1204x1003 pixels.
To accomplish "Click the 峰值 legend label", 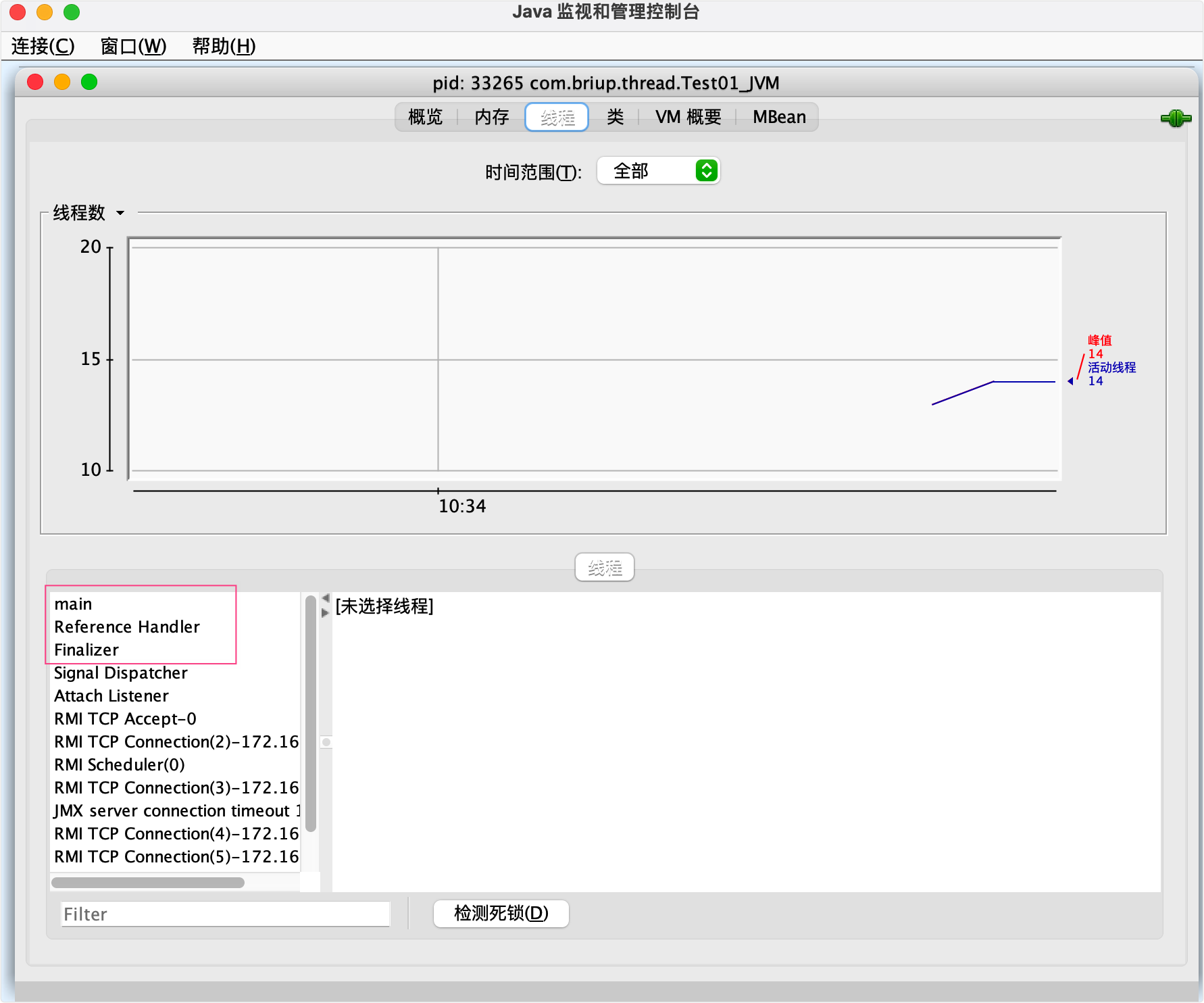I will [x=1100, y=340].
